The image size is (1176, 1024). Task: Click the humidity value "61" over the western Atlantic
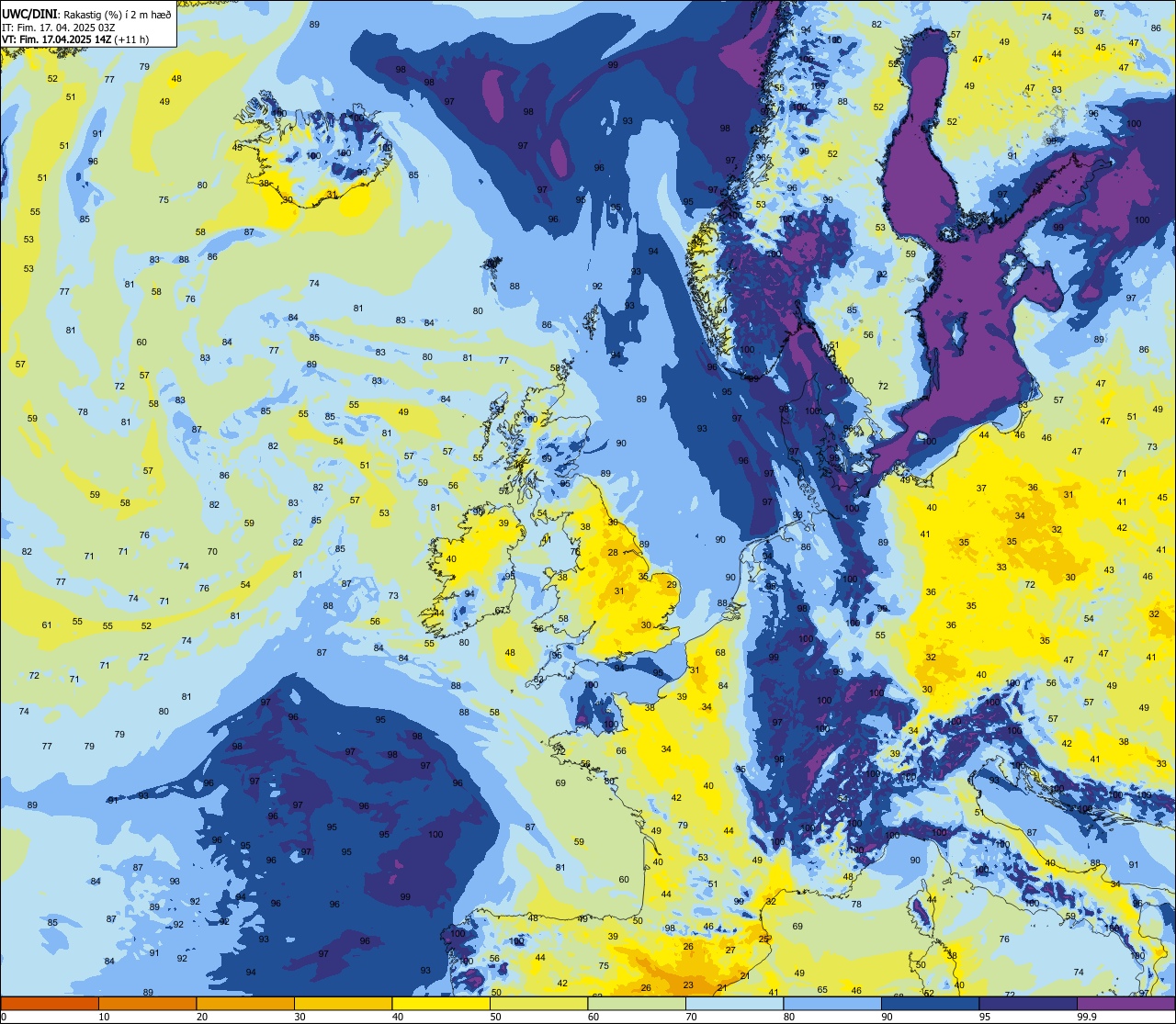[x=47, y=625]
